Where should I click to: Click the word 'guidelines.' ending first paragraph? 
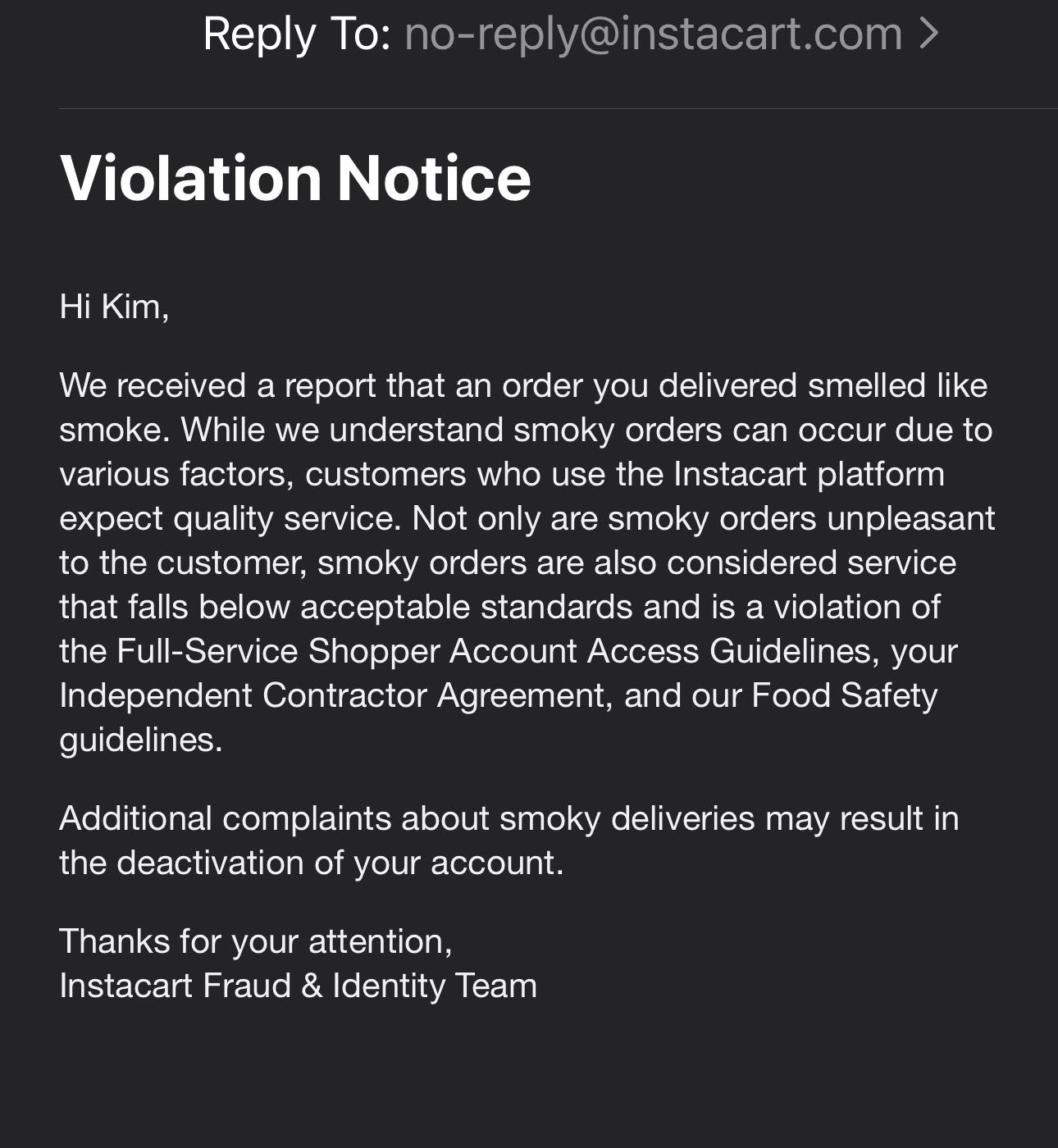[141, 740]
